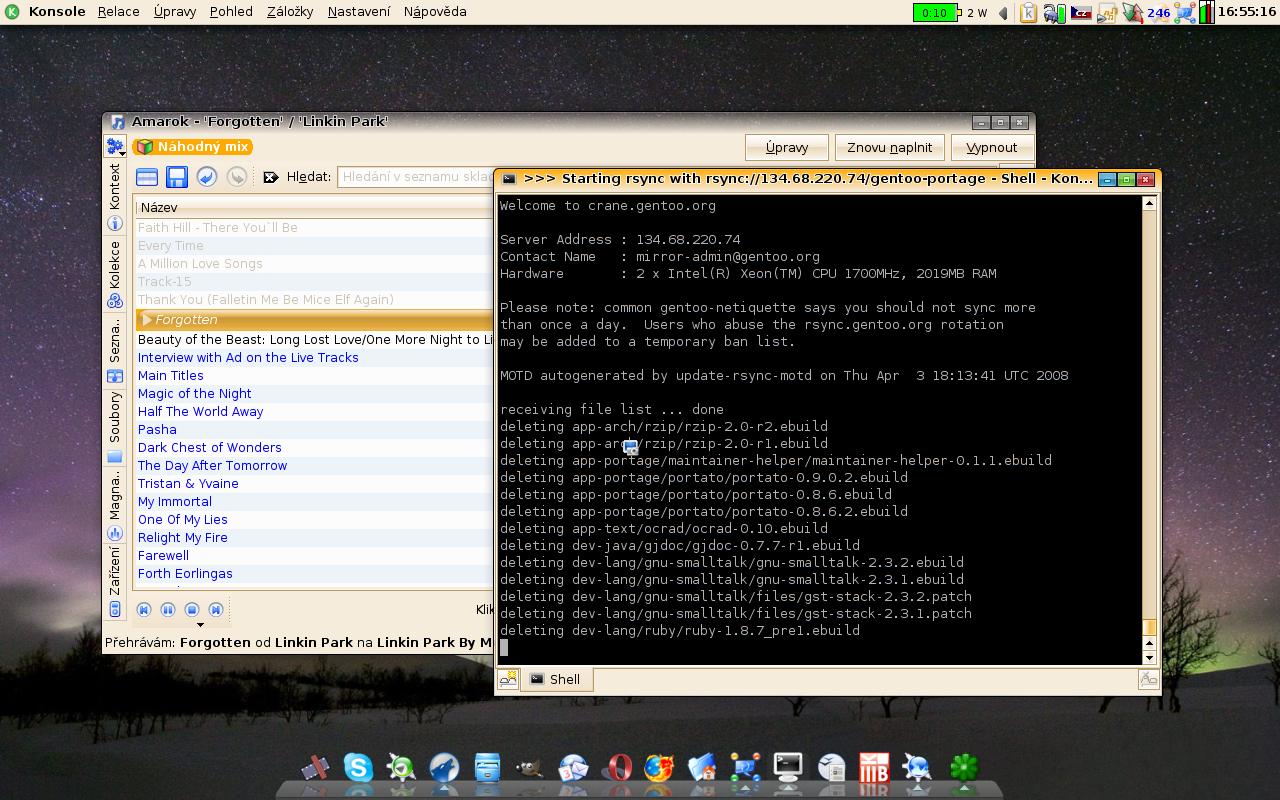This screenshot has height=800, width=1280.
Task: Select the track Farewell
Action: [x=314, y=556]
